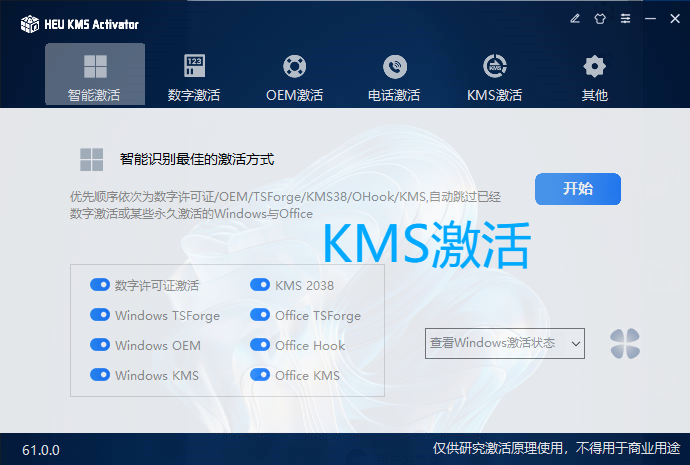Toggle 数字许可证激活 switch
Image resolution: width=690 pixels, height=465 pixels.
100,285
